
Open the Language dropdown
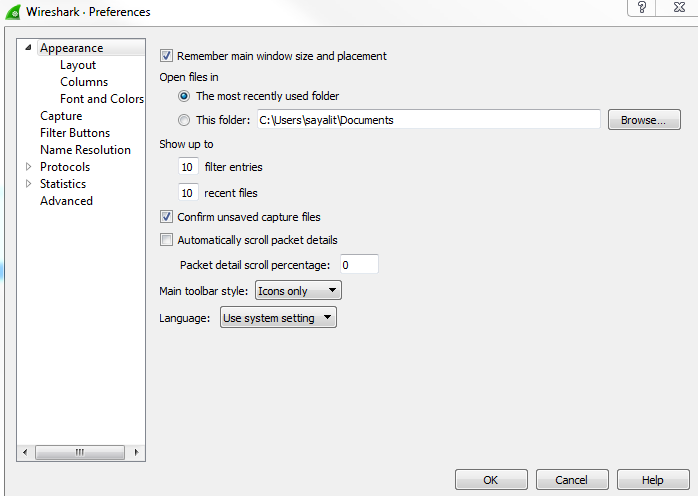click(x=278, y=318)
